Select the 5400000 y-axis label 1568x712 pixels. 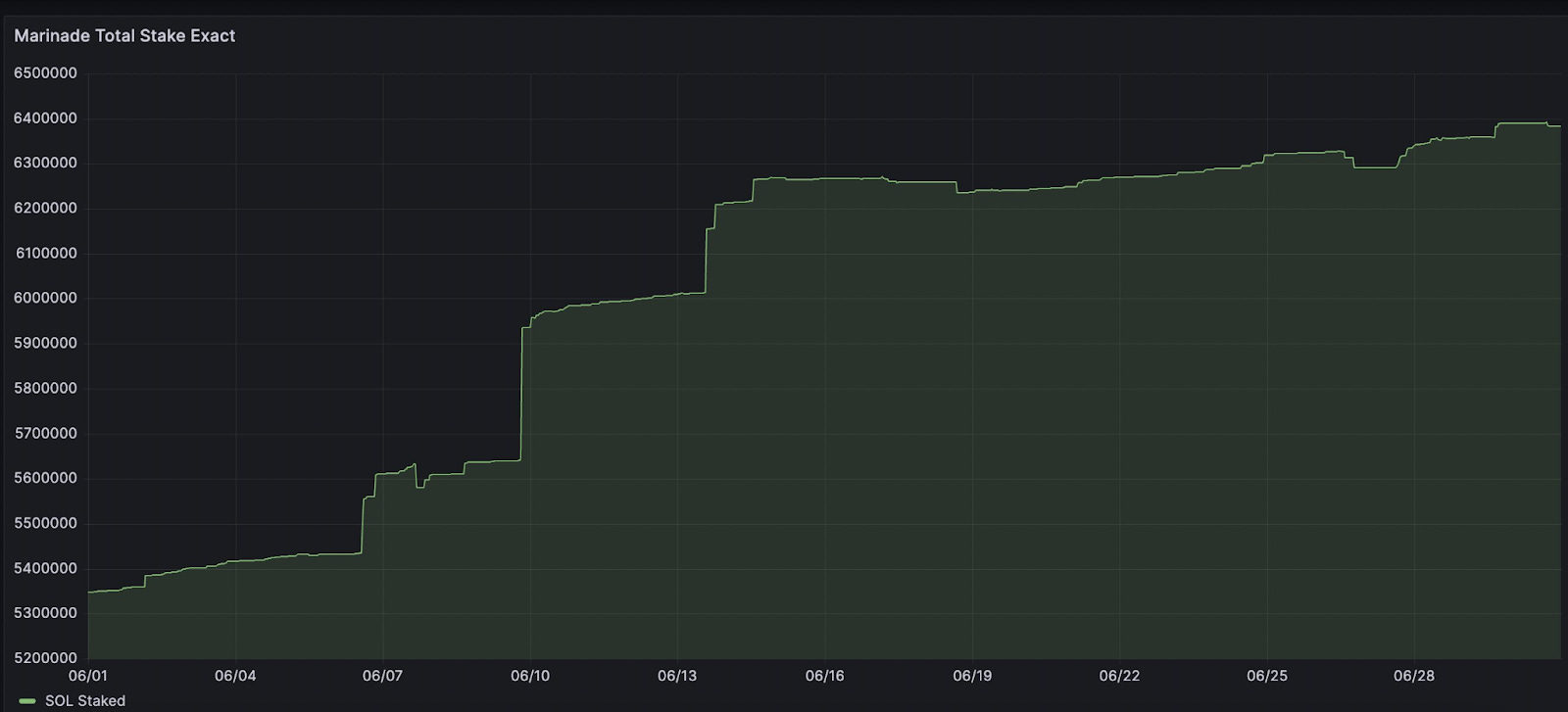pos(45,569)
